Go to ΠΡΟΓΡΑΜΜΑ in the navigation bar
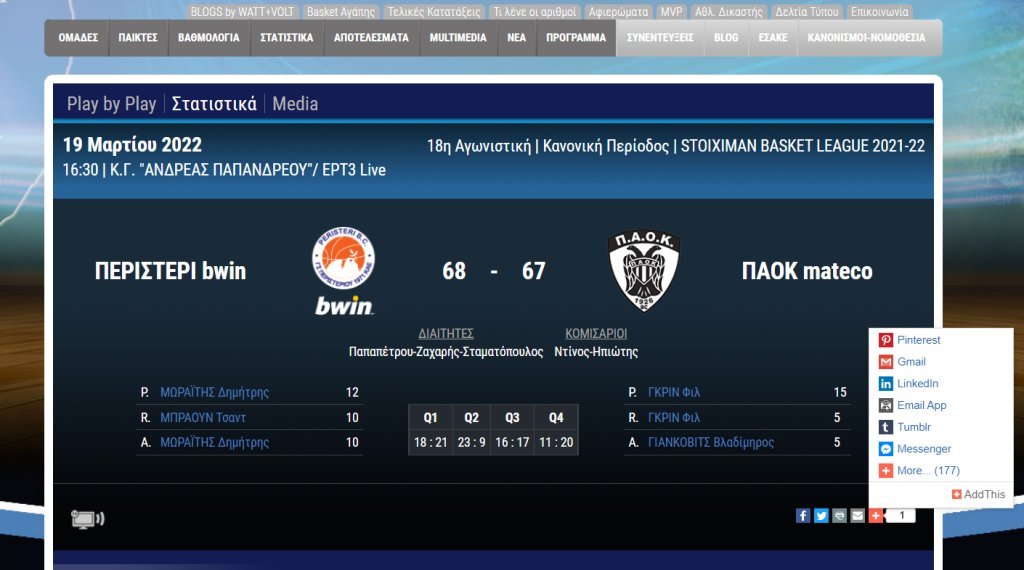This screenshot has height=570, width=1024. point(576,38)
